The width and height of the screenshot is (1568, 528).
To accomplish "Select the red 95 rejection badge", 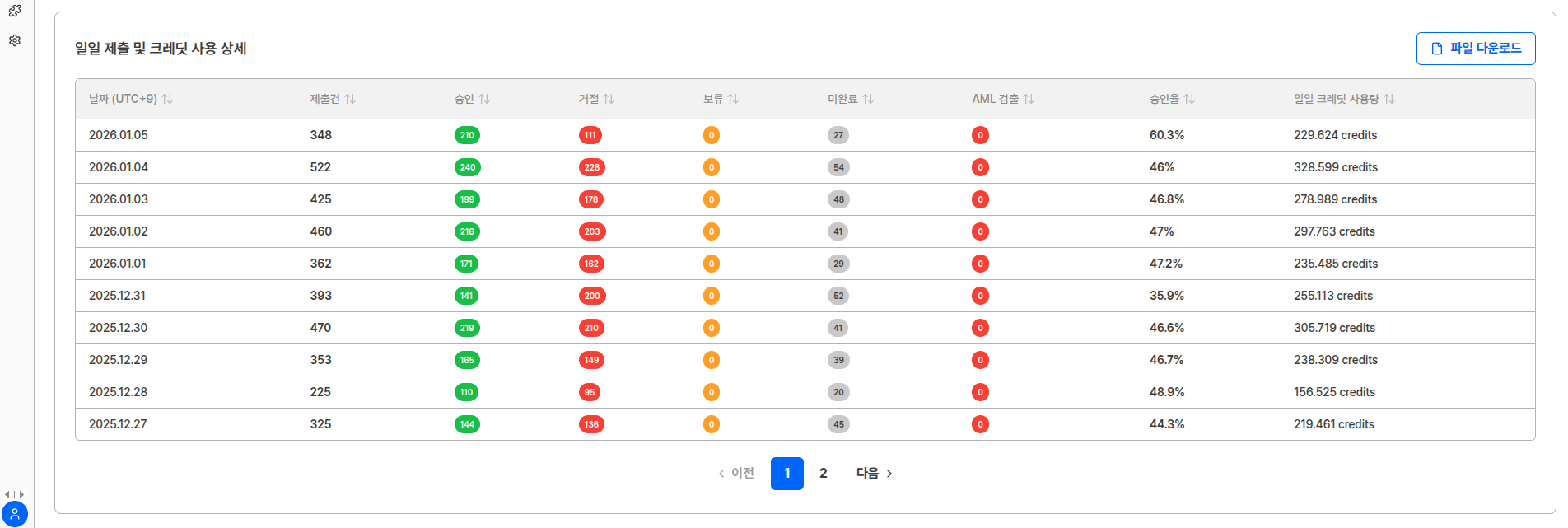I will tap(590, 392).
